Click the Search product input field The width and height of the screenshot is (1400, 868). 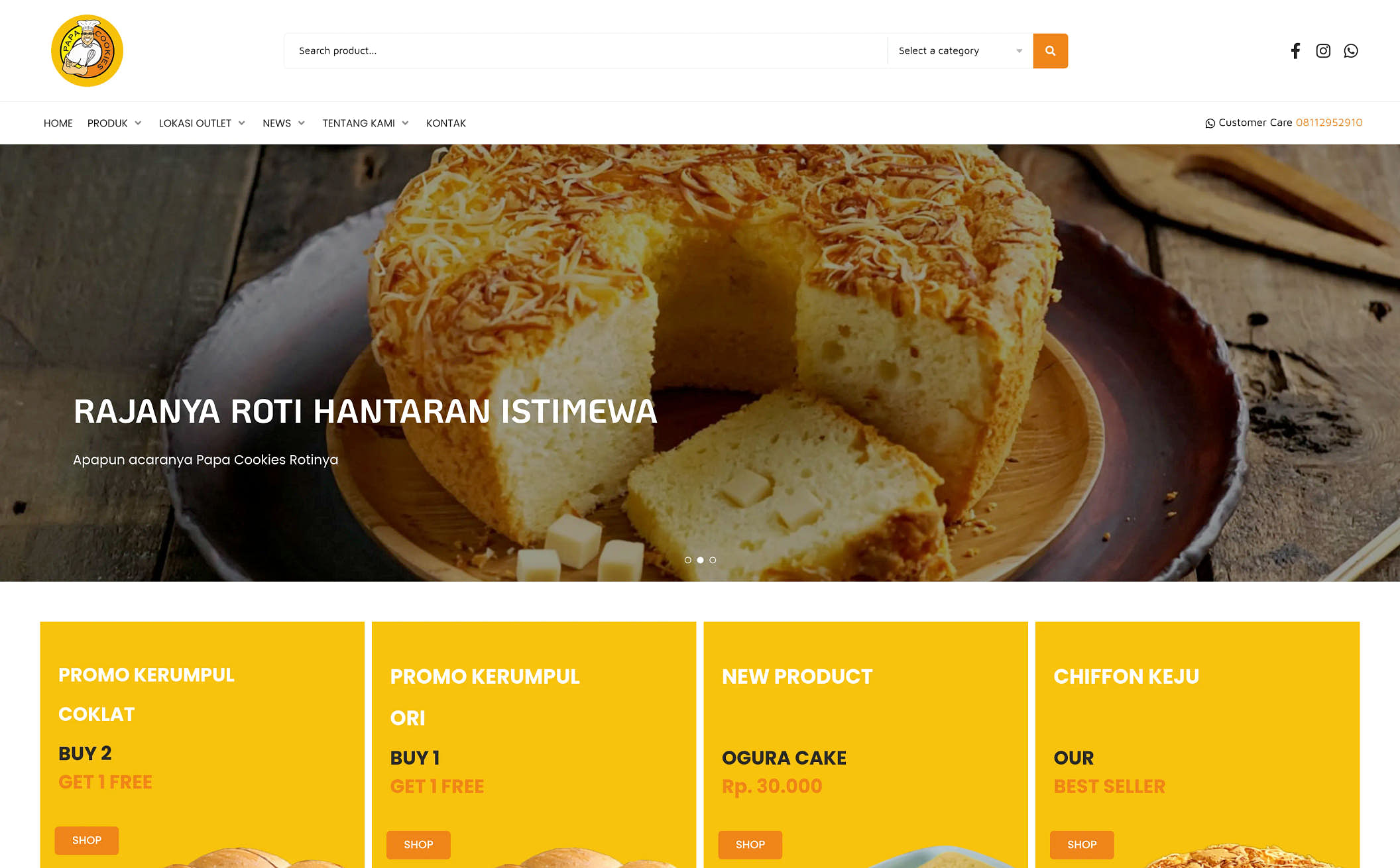tap(586, 51)
